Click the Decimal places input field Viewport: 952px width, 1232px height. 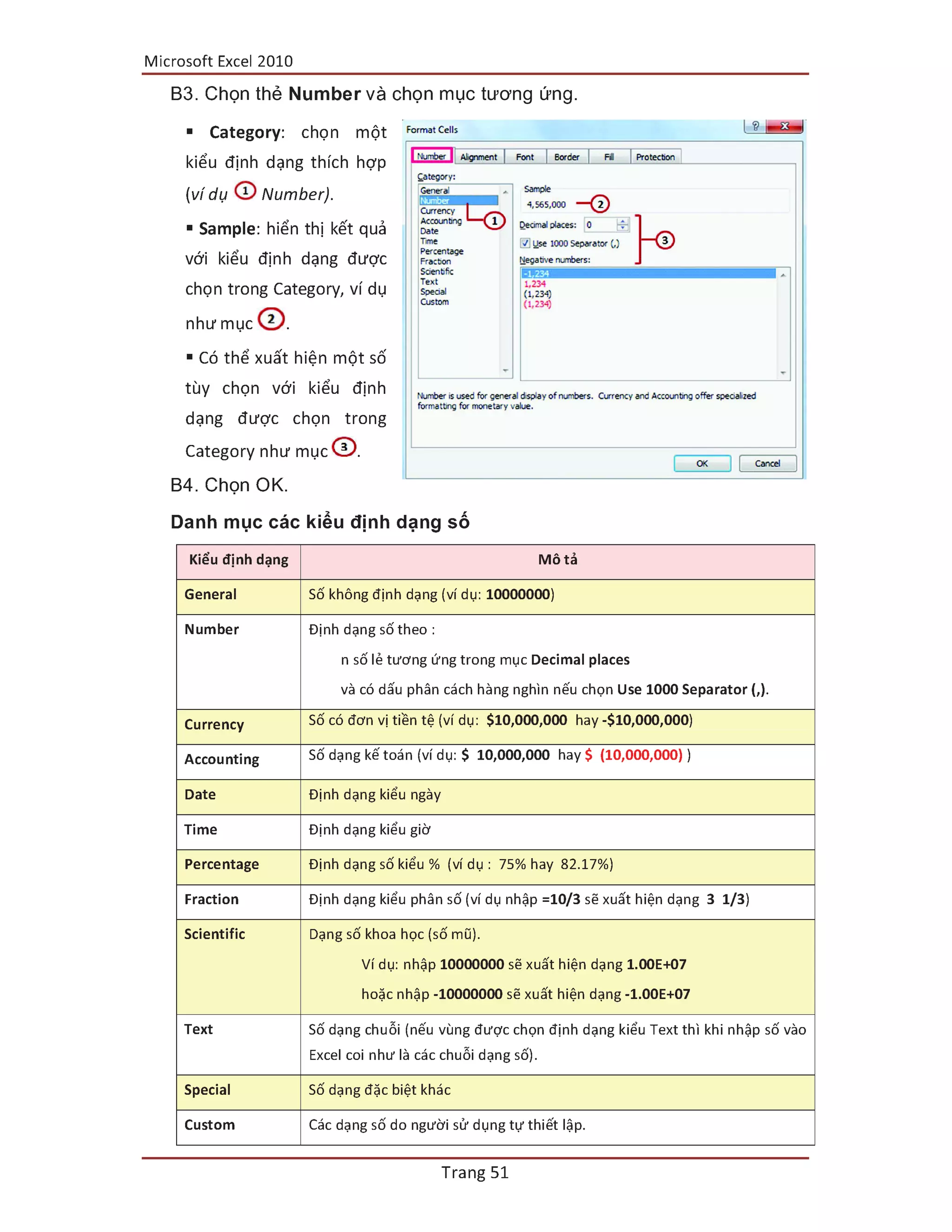click(x=601, y=225)
